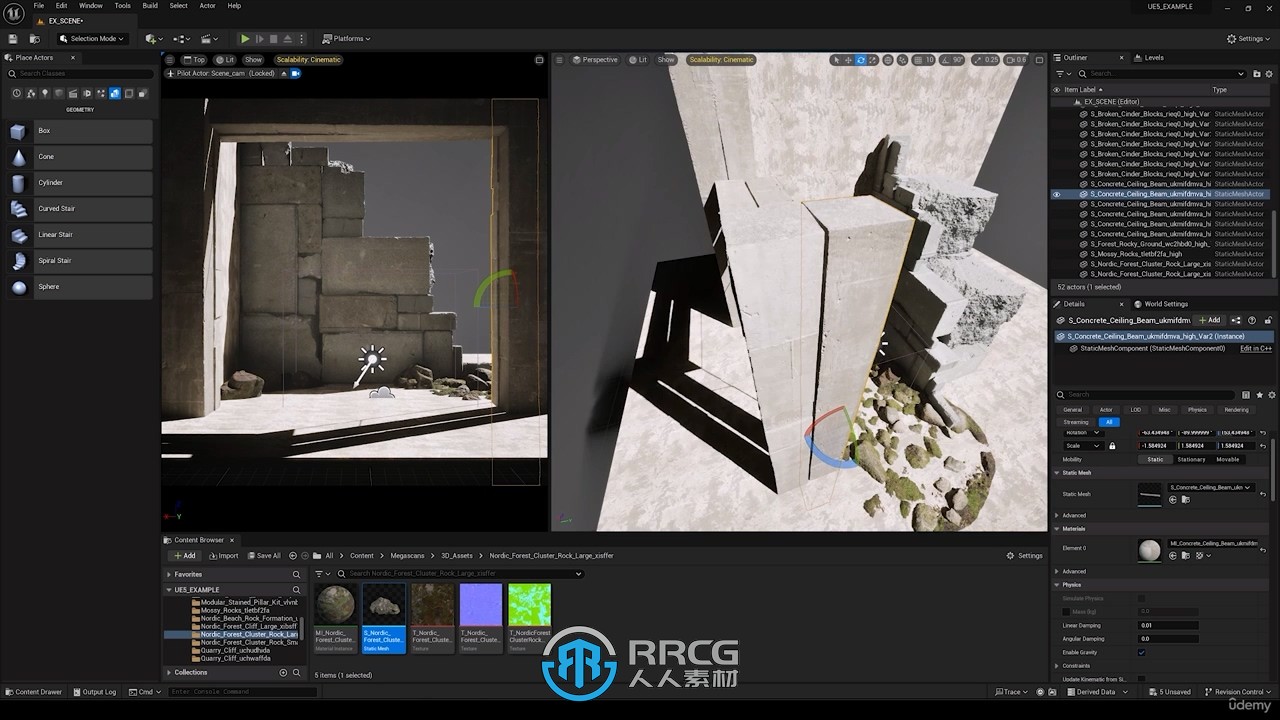
Task: Collapse the Materials section
Action: click(x=1057, y=528)
